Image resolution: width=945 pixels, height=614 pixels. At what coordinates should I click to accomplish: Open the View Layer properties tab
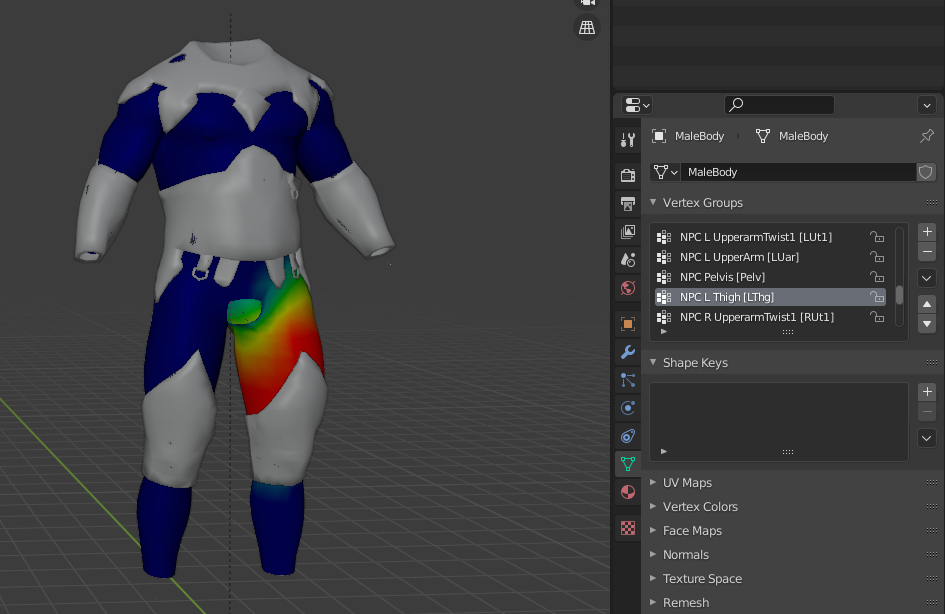pyautogui.click(x=627, y=232)
